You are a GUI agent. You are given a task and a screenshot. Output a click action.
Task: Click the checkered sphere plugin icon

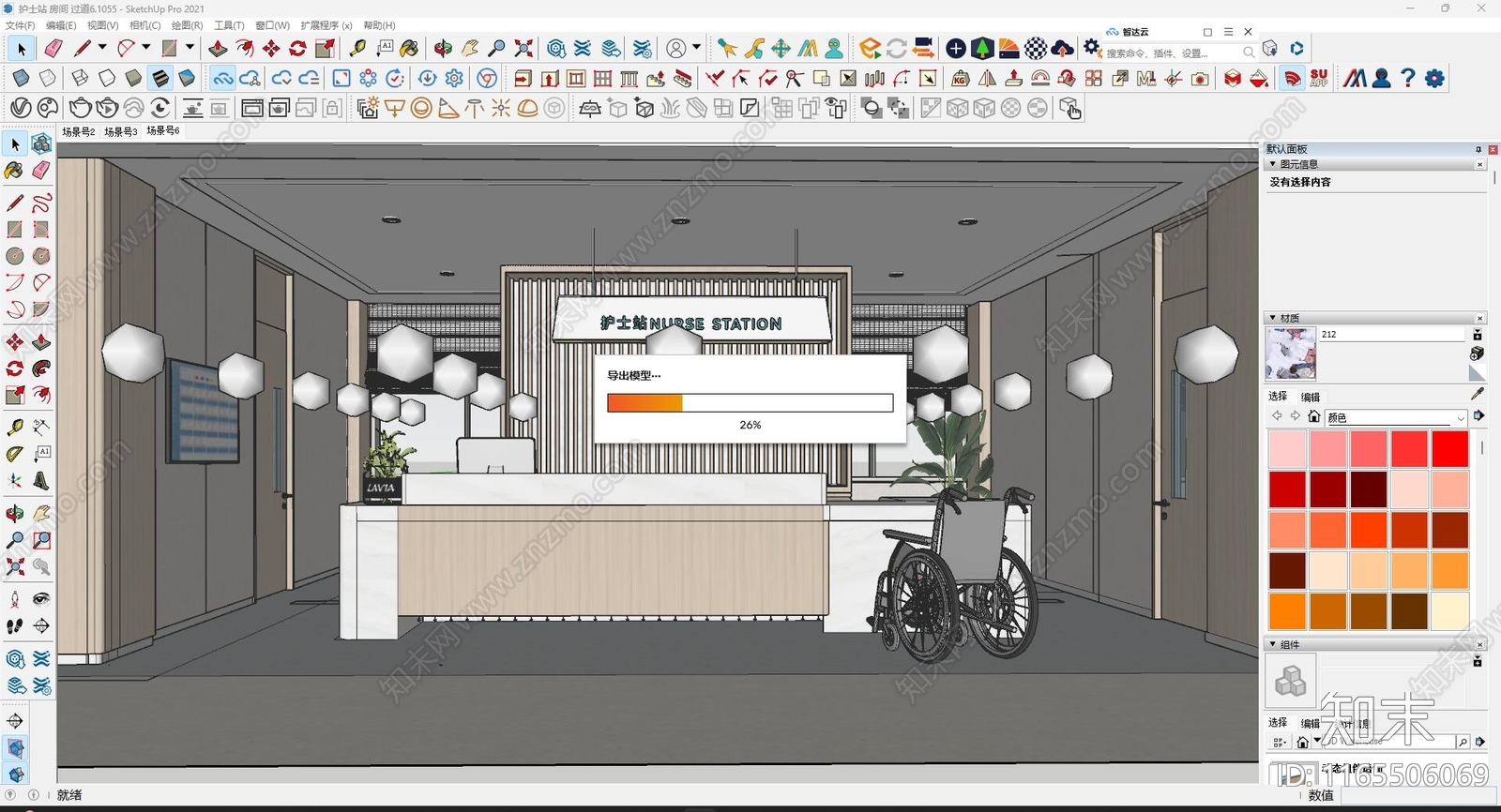point(1036,48)
